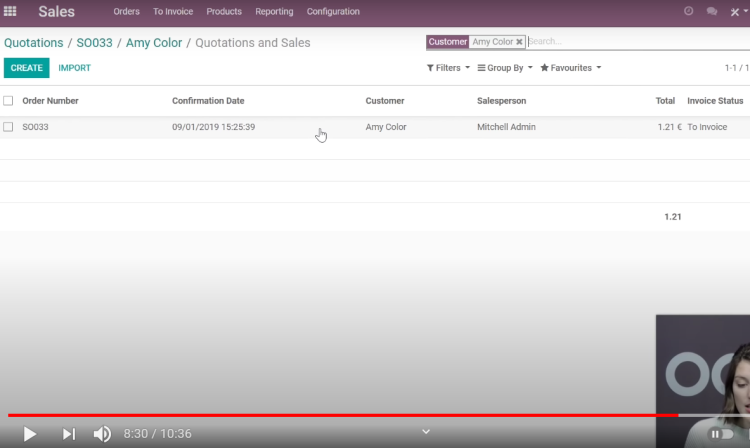Seek on the red video progress bar
Image resolution: width=750 pixels, height=448 pixels.
pyautogui.click(x=343, y=415)
